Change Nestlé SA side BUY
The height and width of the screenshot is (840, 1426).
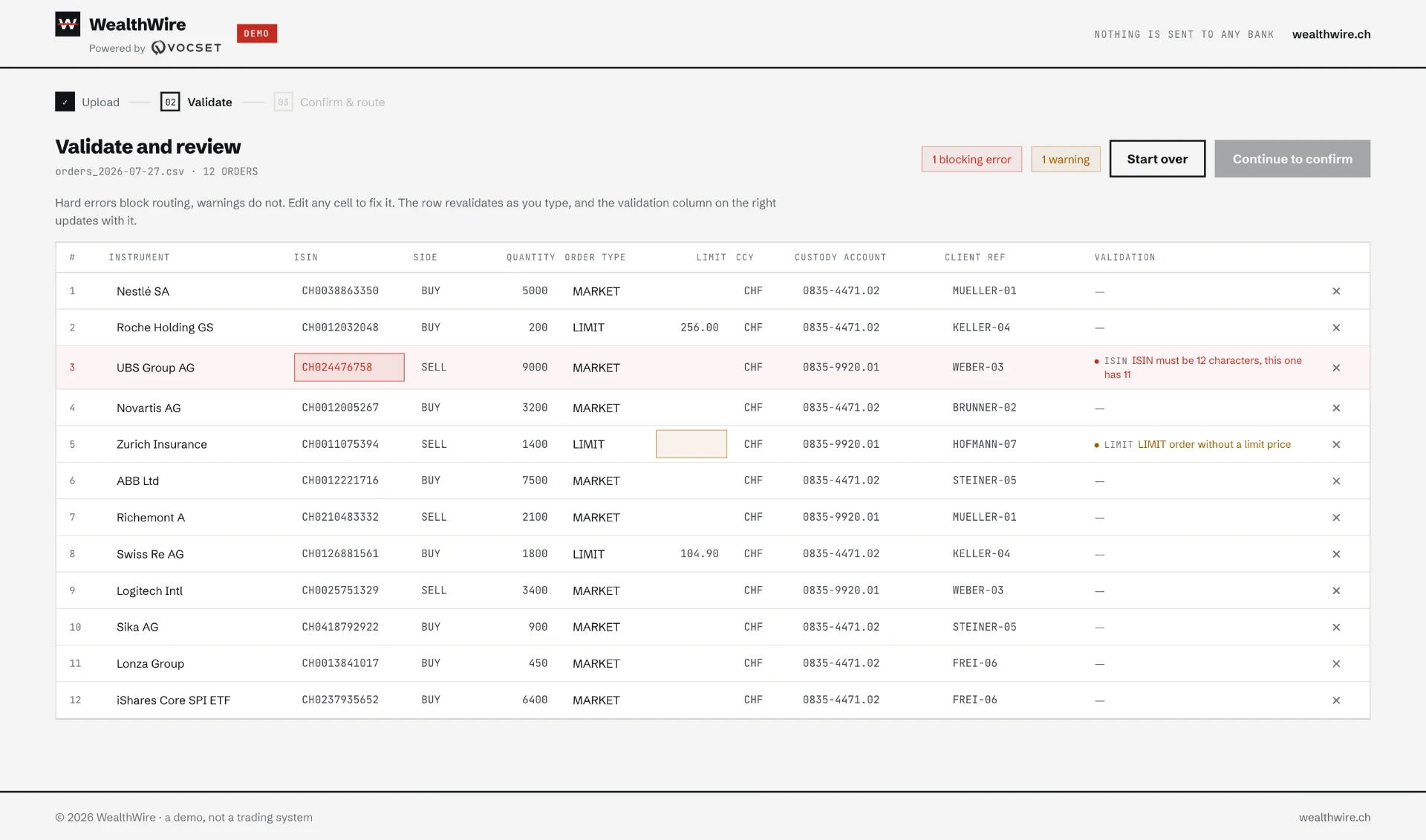tap(446, 291)
